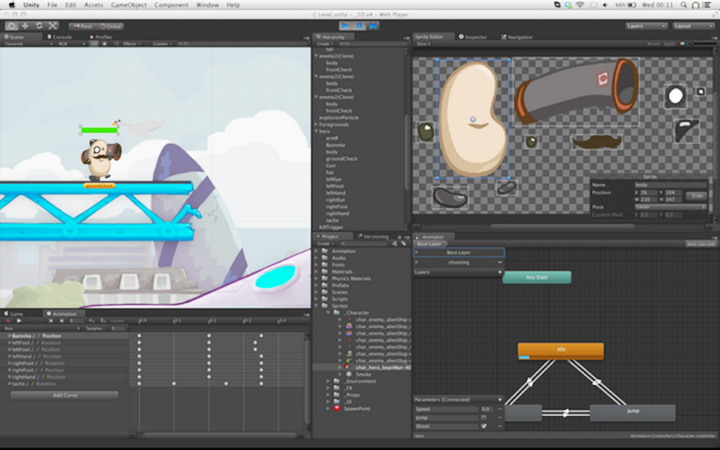
Task: Open the GameObject menu
Action: tap(129, 5)
